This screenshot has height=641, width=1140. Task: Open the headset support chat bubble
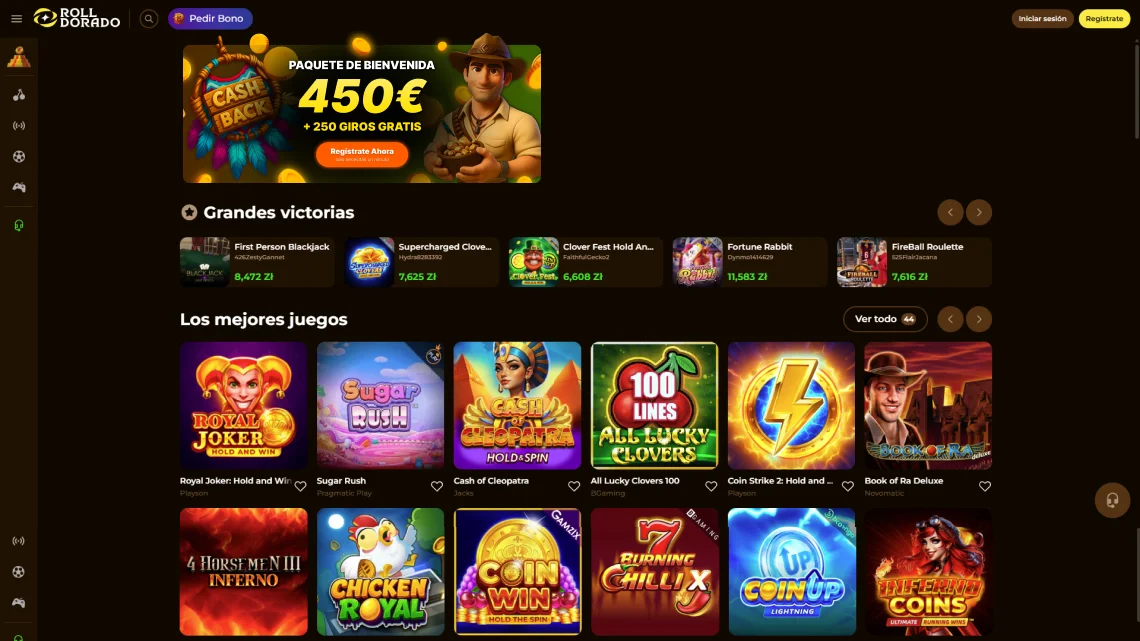coord(1112,500)
